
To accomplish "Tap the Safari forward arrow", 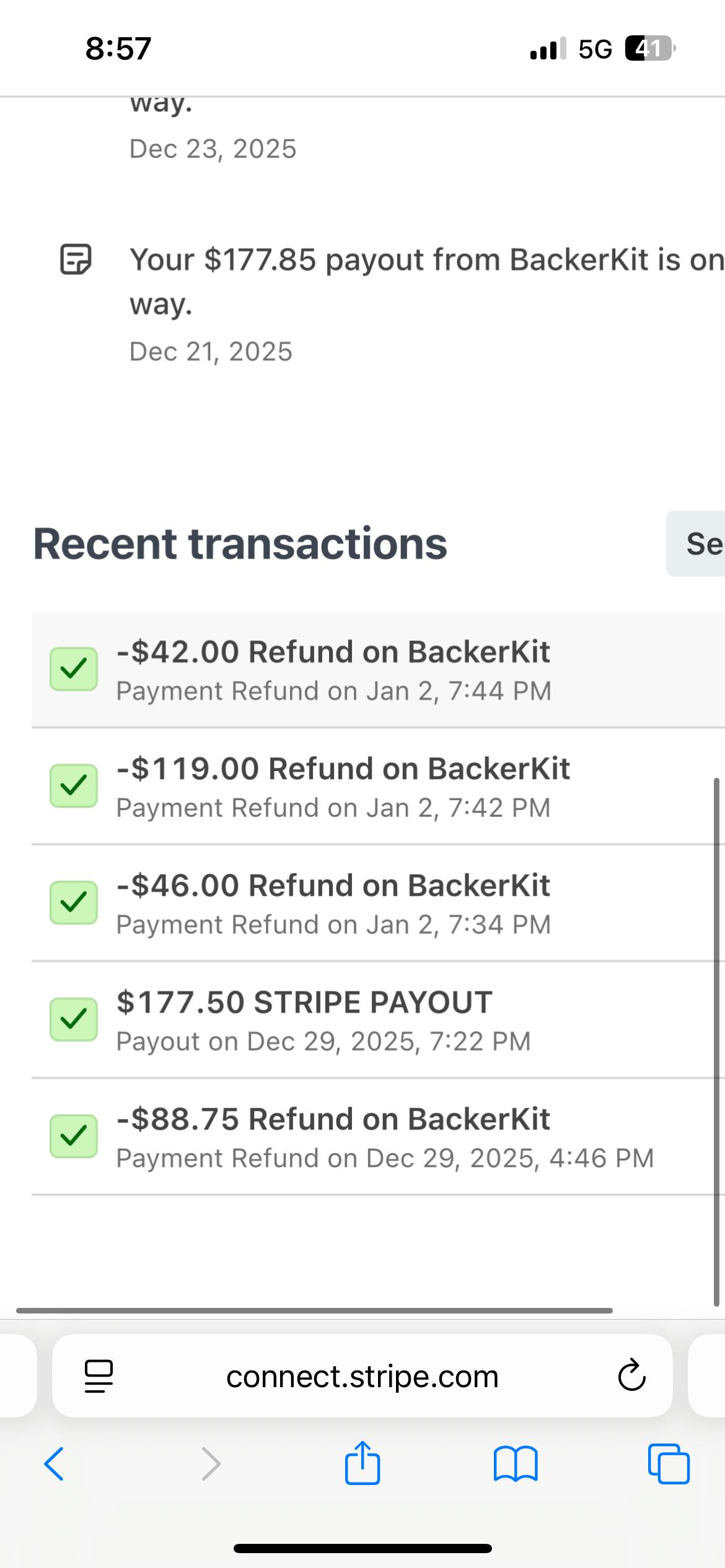I will pyautogui.click(x=211, y=1464).
